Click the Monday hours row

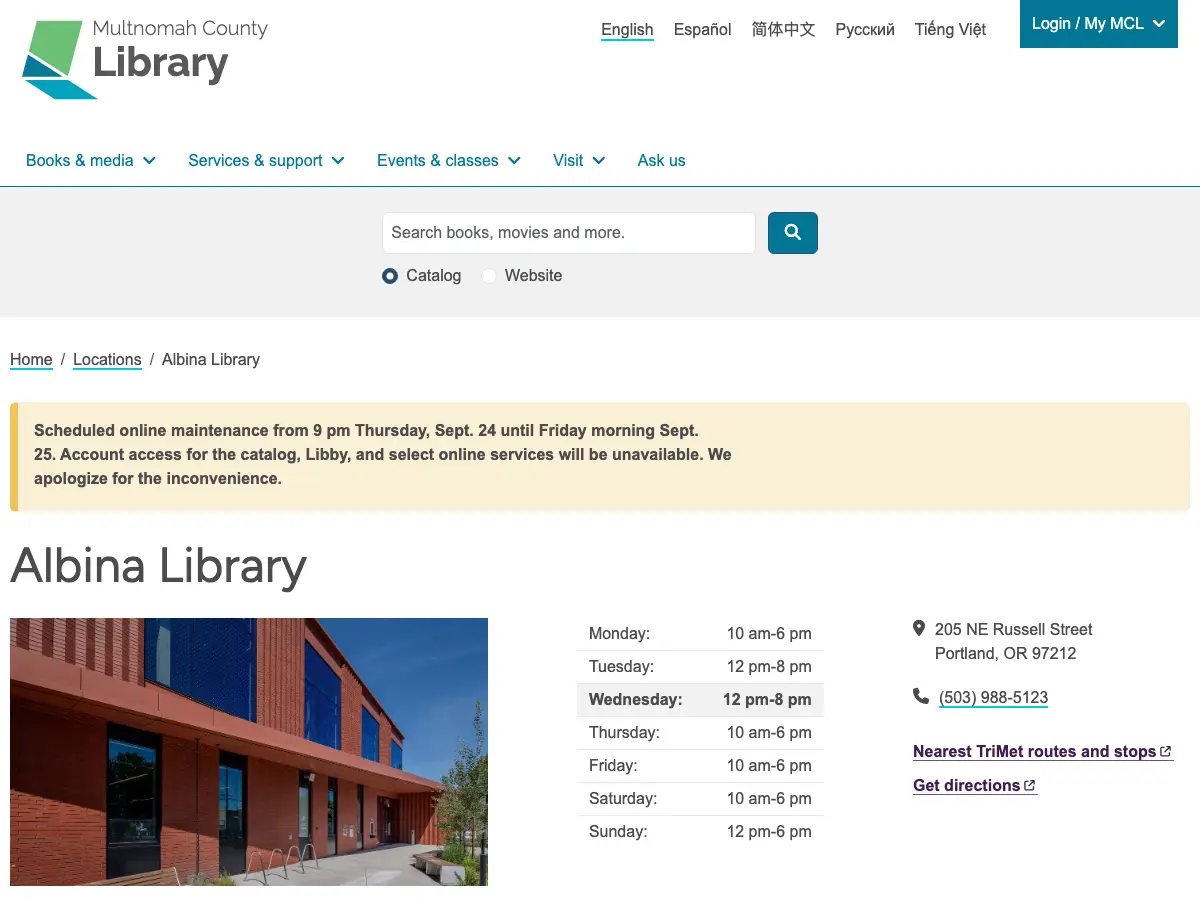tap(700, 634)
